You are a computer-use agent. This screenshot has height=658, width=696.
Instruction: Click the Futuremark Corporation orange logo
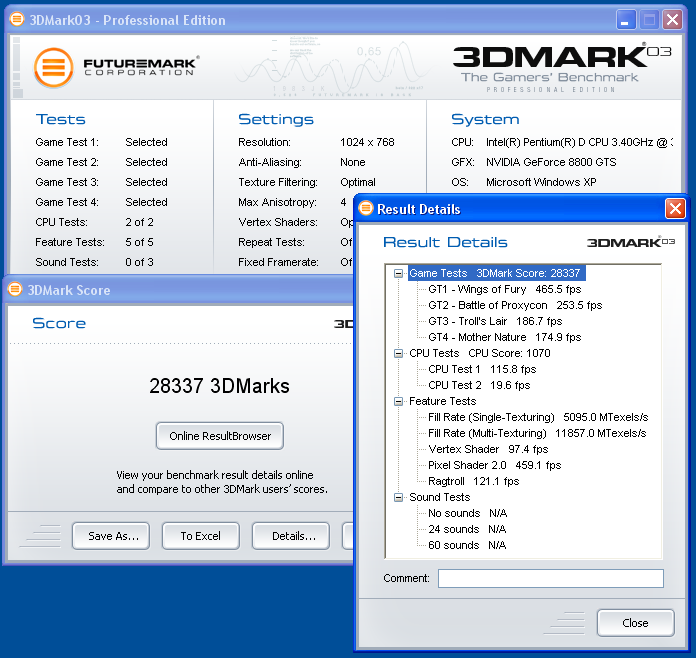tap(54, 68)
